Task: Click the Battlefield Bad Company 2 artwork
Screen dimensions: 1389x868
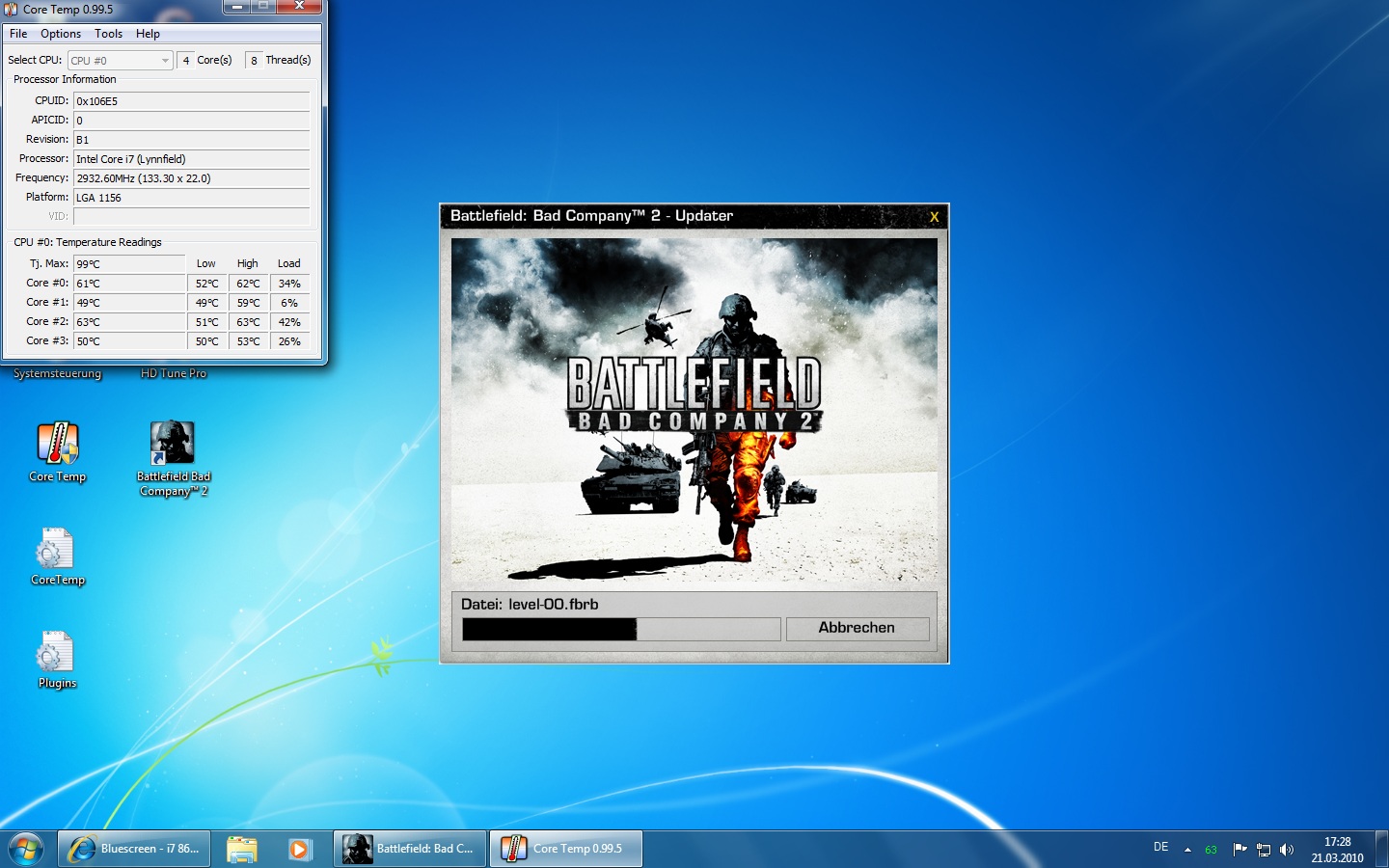Action: pos(694,410)
